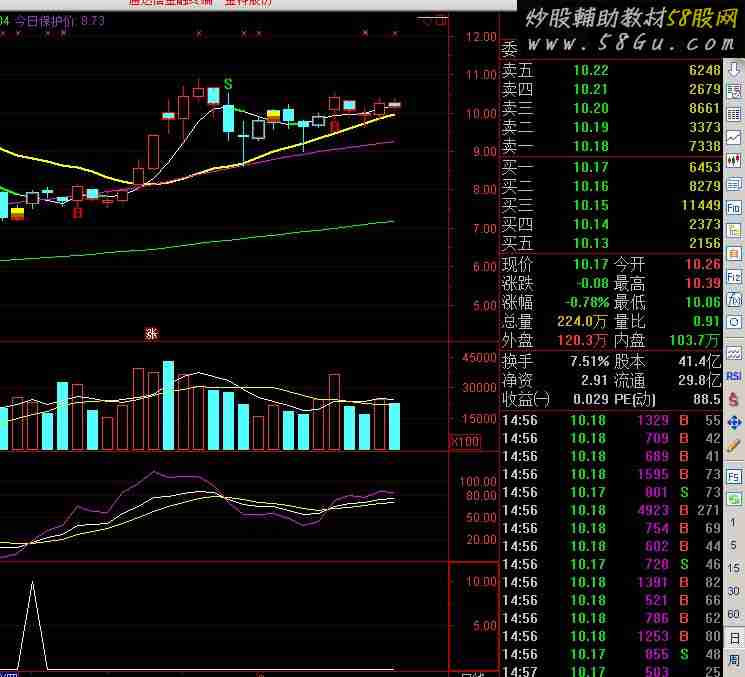Click the 外盘 120.3万 value
The height and width of the screenshot is (677, 745).
point(582,341)
